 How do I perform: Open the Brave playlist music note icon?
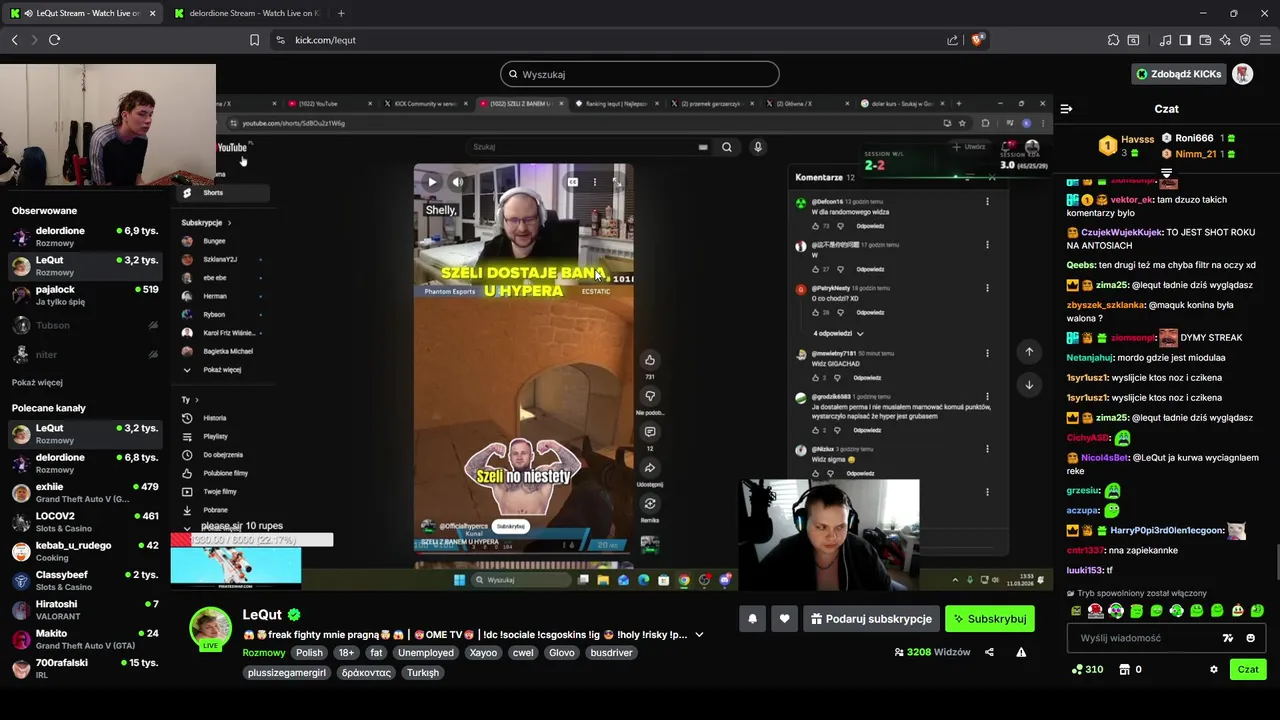point(1166,40)
